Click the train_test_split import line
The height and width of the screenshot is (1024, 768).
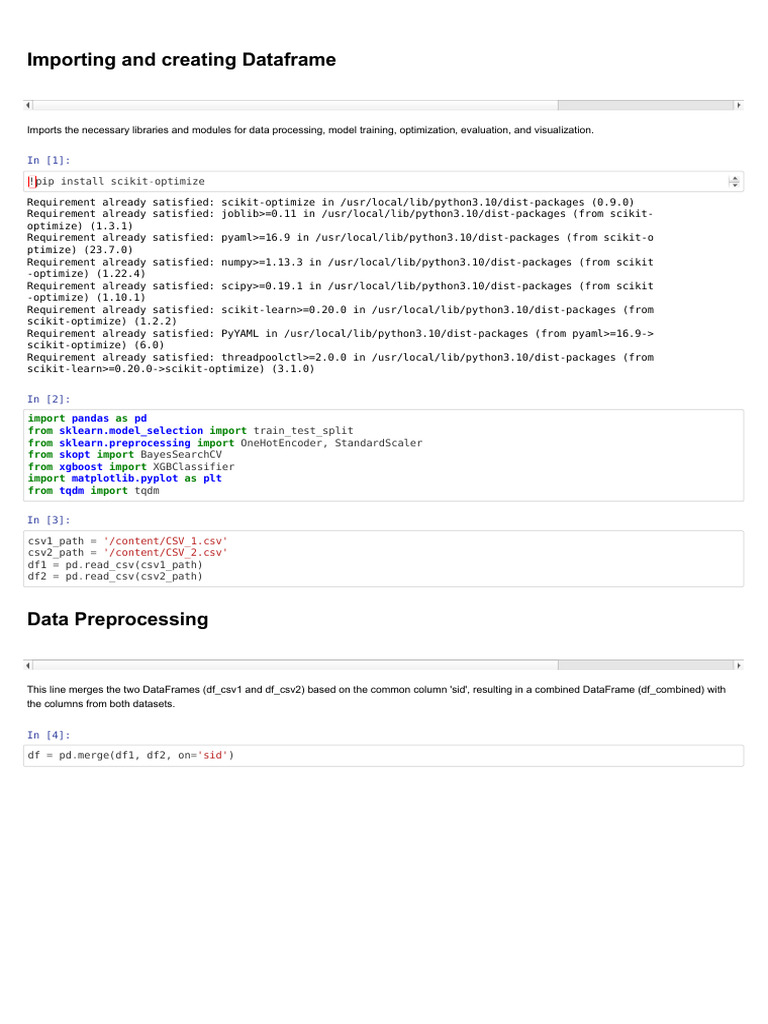[x=190, y=431]
